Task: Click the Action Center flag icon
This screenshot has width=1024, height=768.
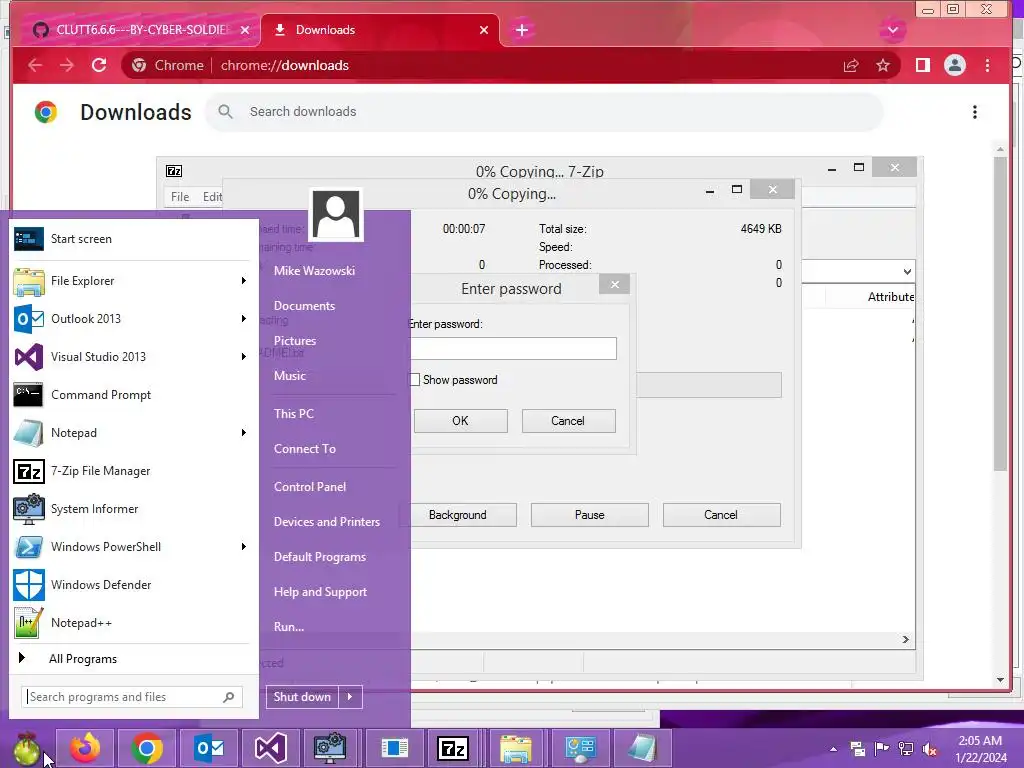Action: [882, 749]
